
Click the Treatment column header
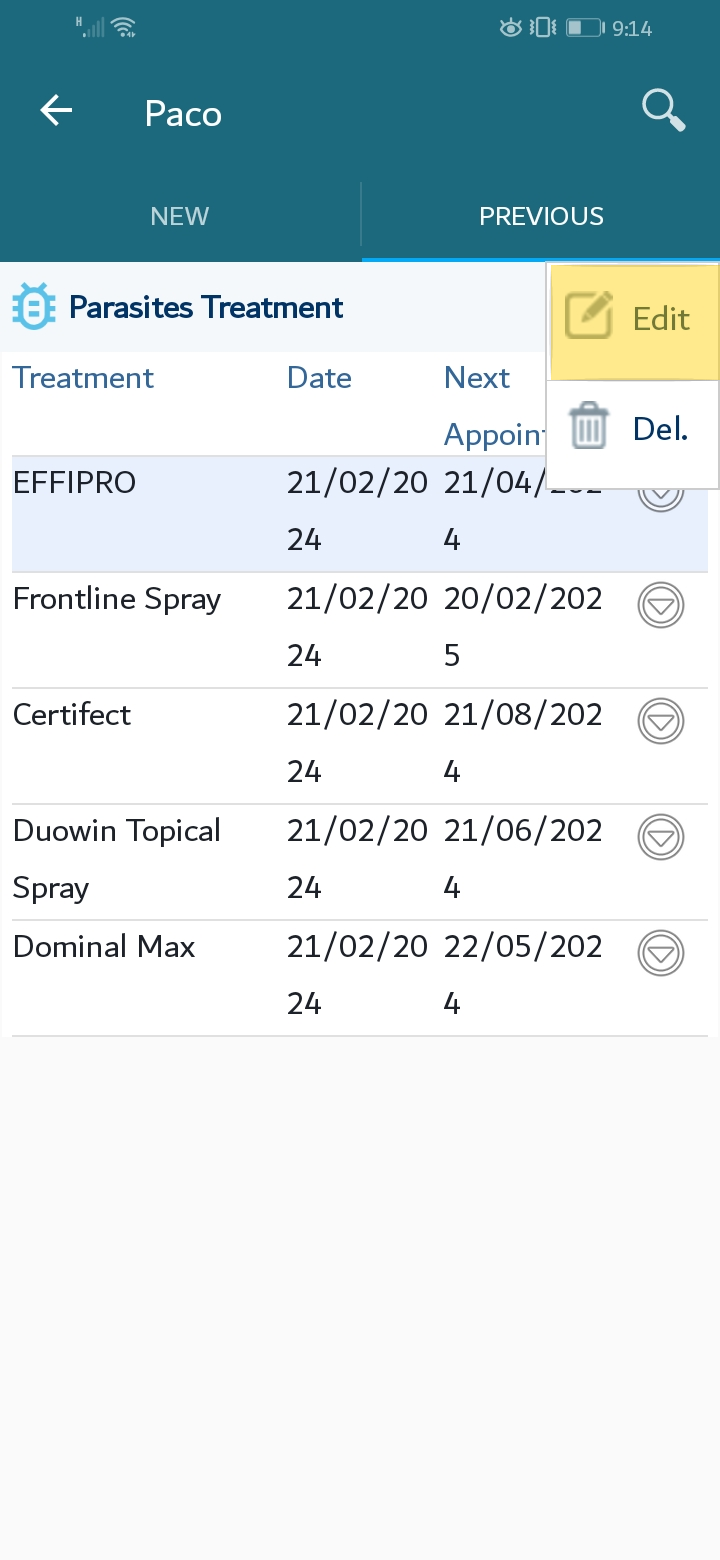[x=83, y=378]
